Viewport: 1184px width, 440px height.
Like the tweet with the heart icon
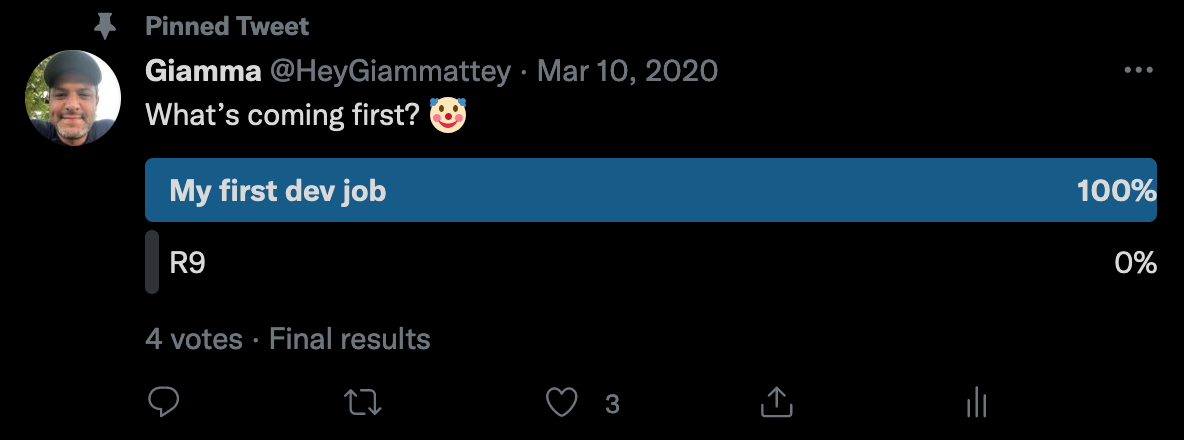point(563,402)
